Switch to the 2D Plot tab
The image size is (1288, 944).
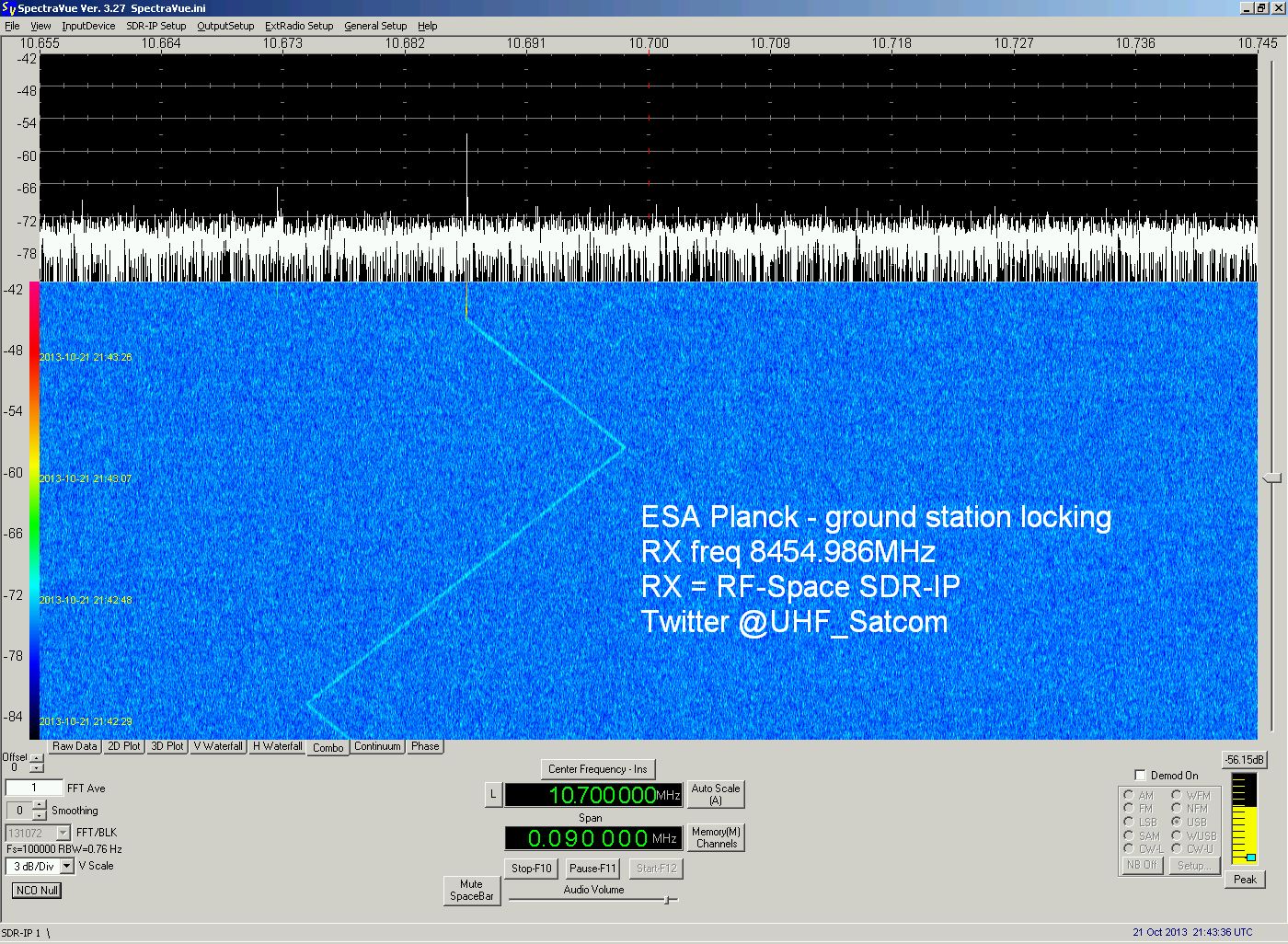click(123, 746)
